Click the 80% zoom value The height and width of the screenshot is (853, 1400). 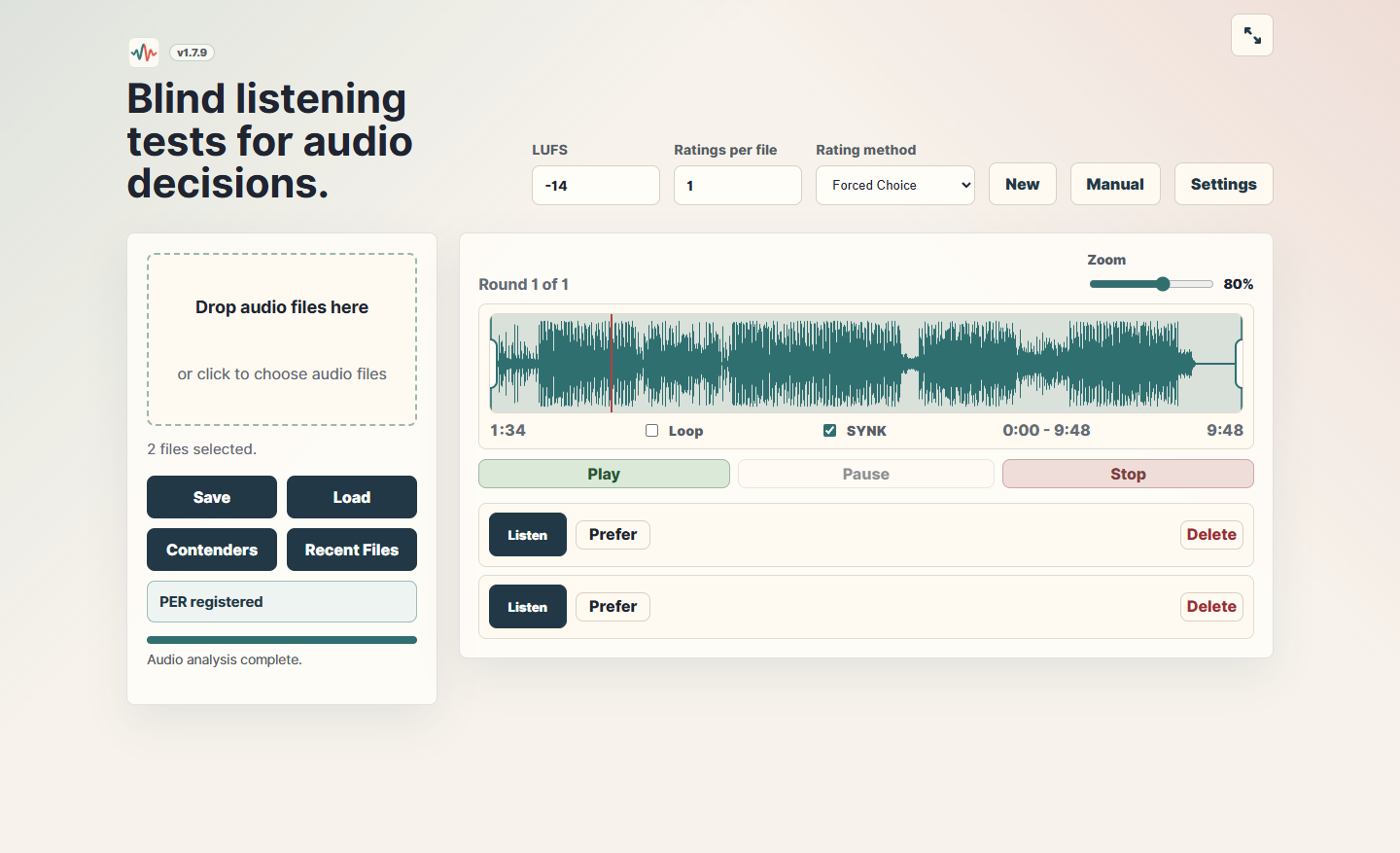1239,284
